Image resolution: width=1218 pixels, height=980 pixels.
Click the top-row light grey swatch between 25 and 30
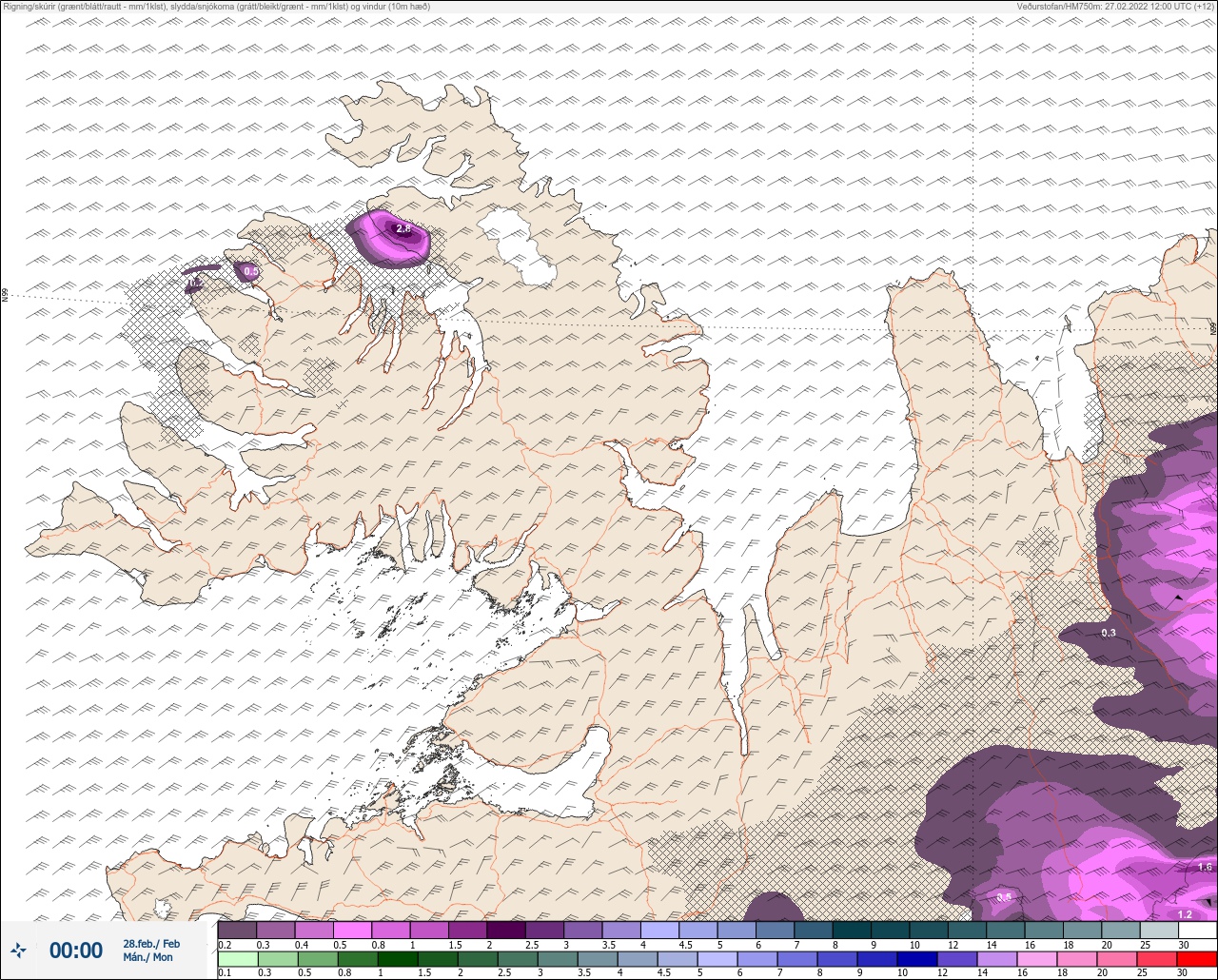[1159, 930]
